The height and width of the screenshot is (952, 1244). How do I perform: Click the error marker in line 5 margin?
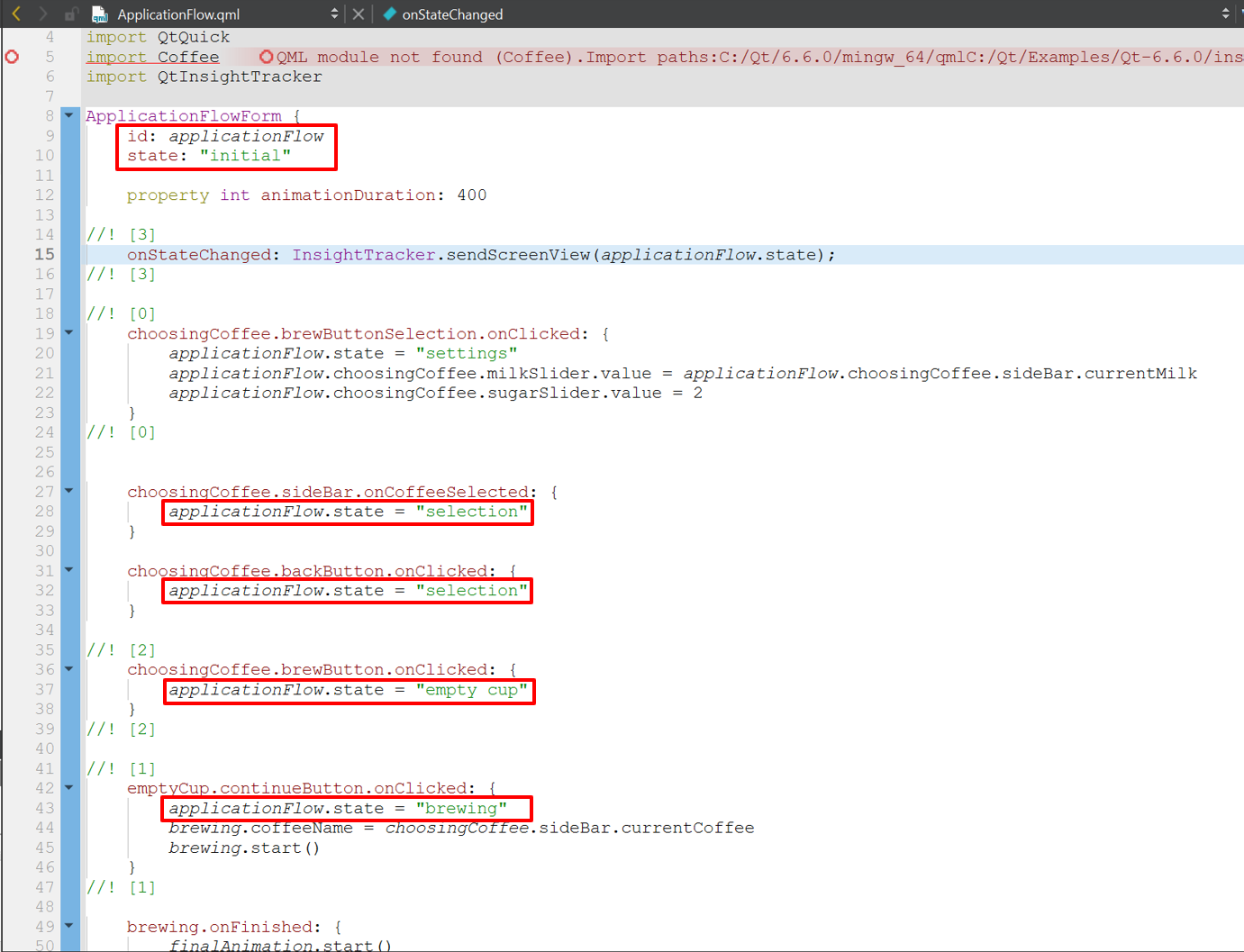[x=12, y=57]
